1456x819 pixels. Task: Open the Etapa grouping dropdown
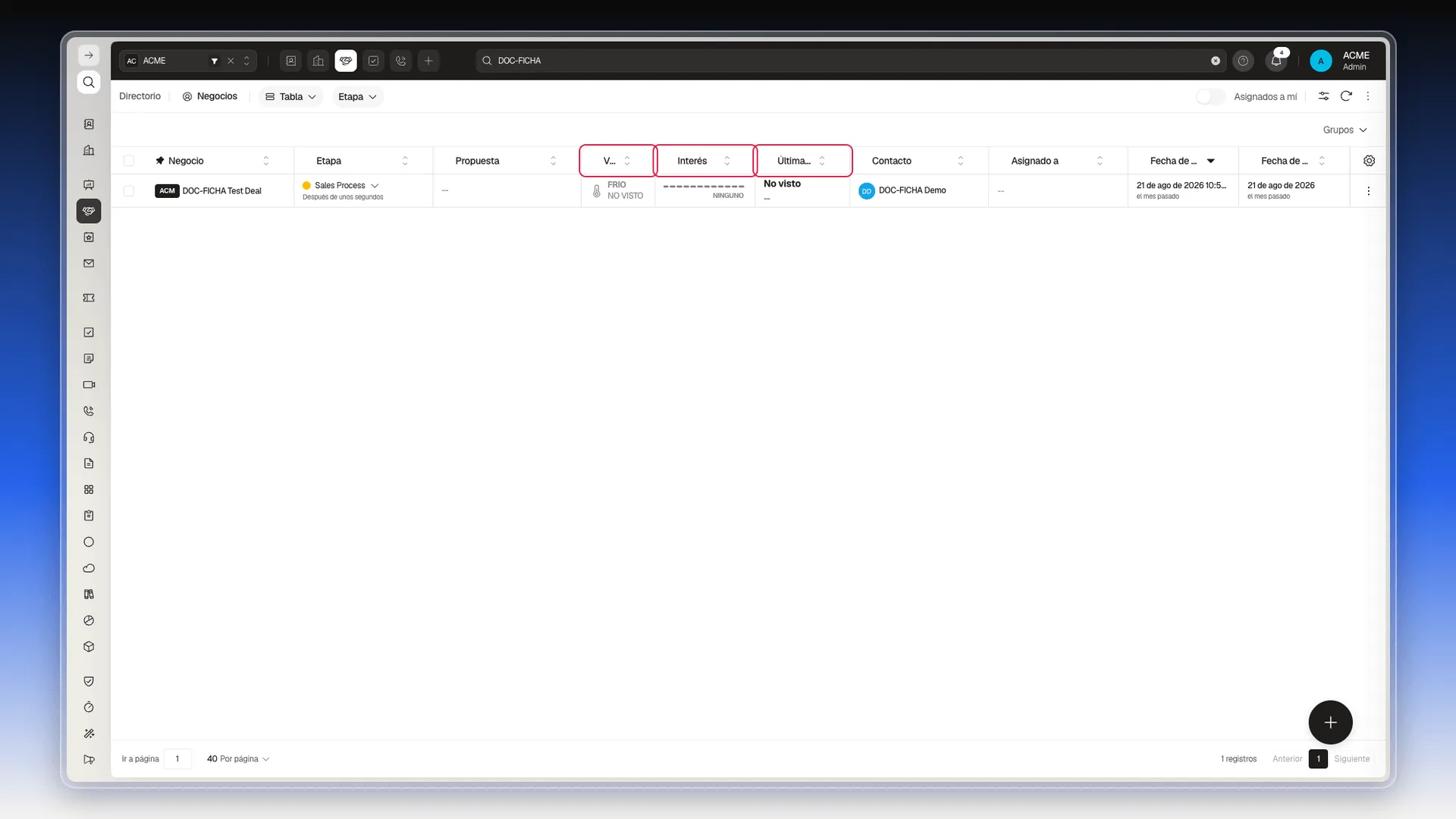(357, 96)
